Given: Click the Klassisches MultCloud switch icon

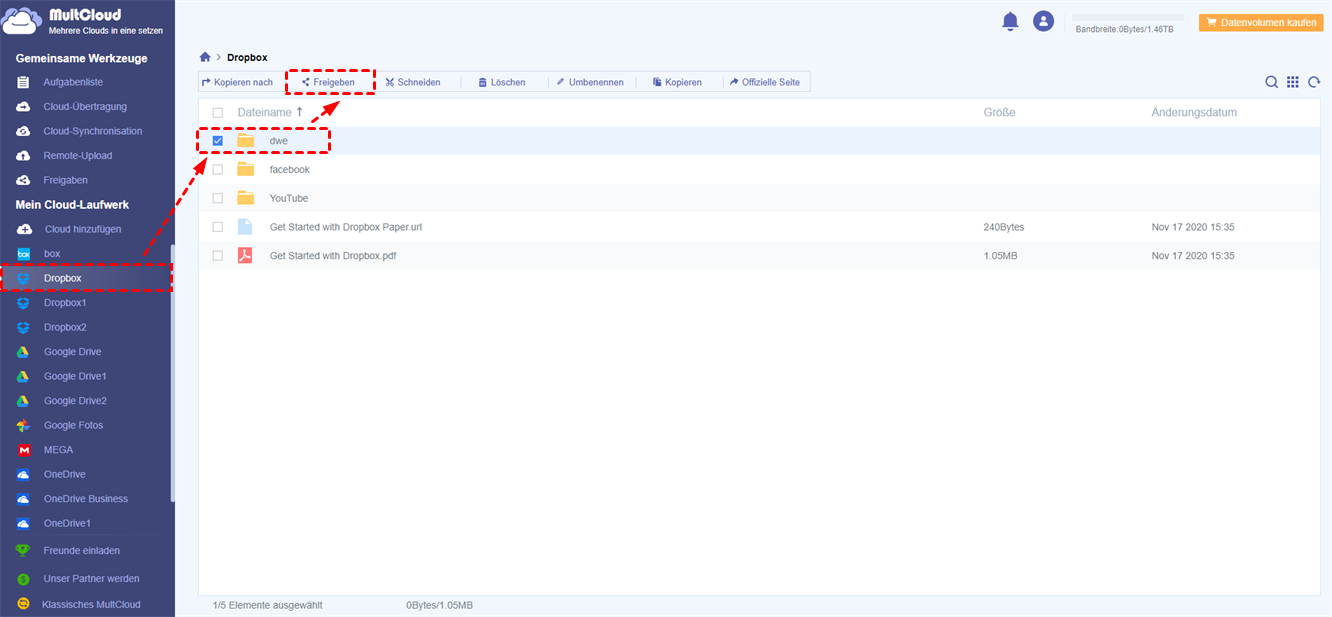Looking at the screenshot, I should tap(23, 604).
